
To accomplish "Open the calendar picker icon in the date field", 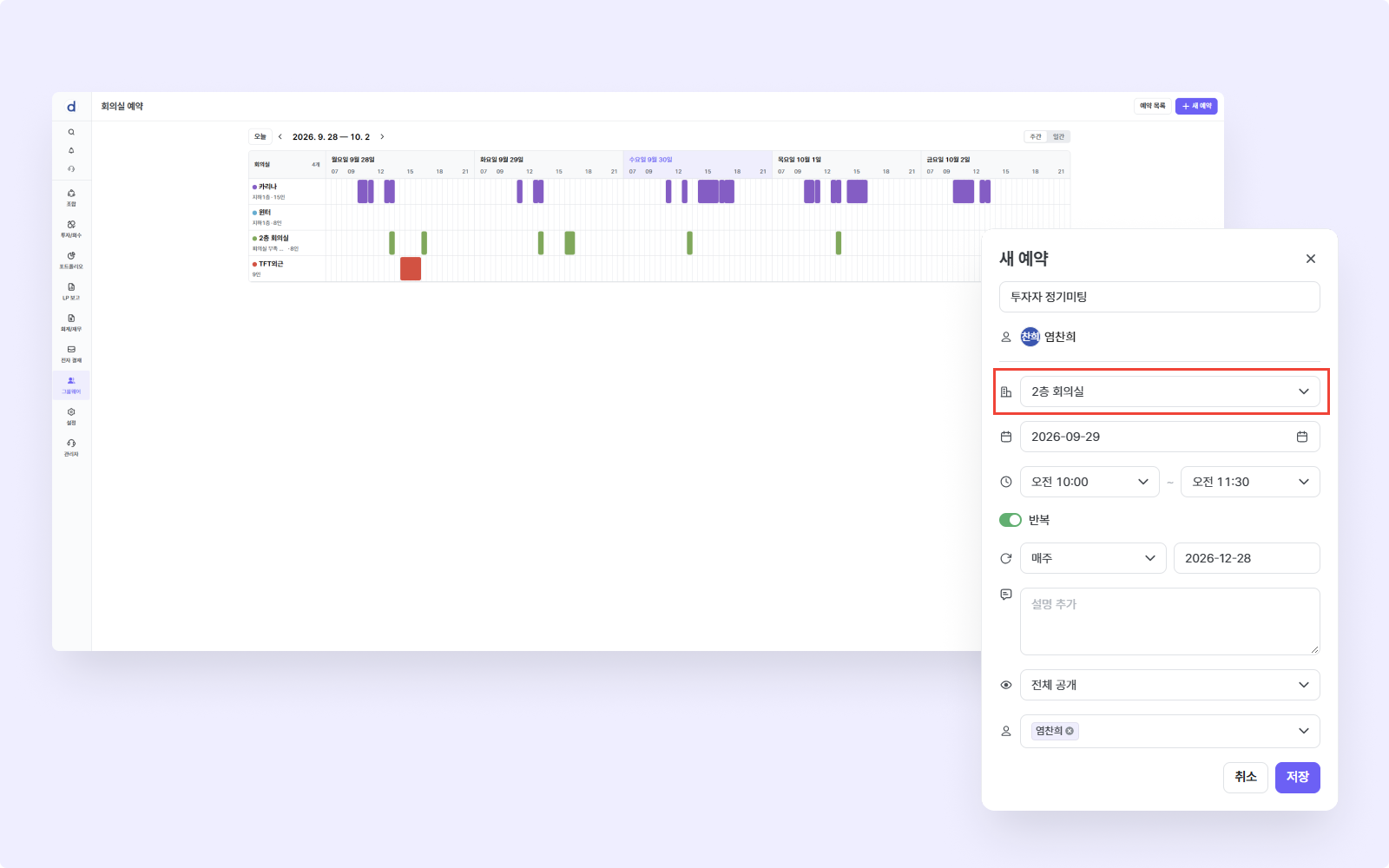I will pos(1302,437).
